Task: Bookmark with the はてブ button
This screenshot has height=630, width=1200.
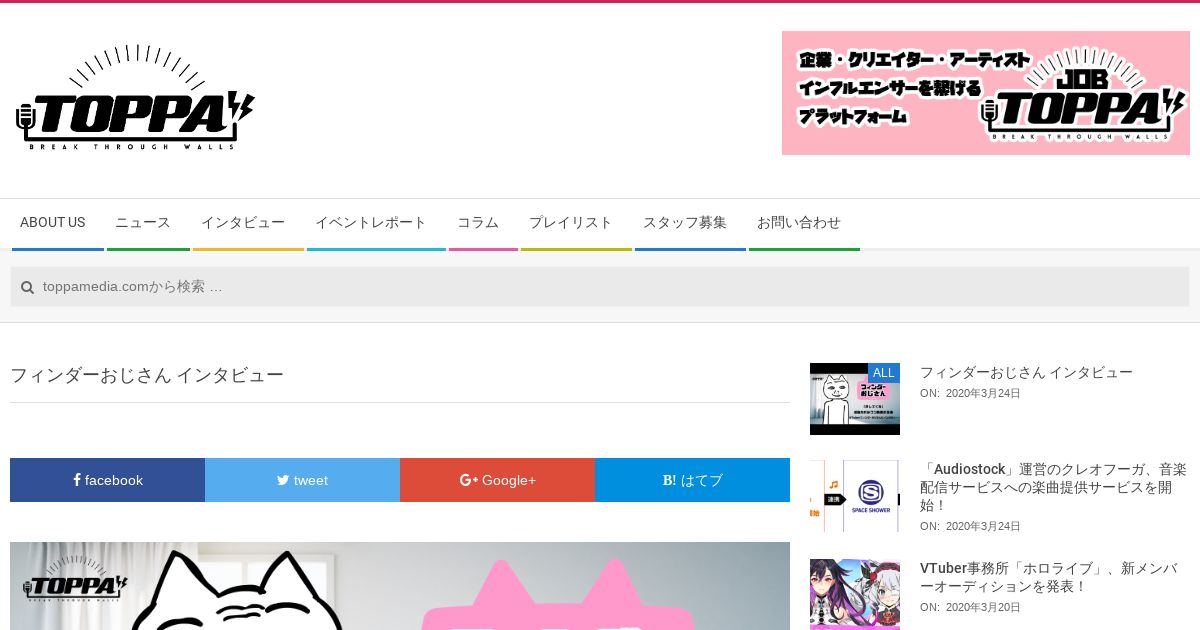Action: coord(692,480)
